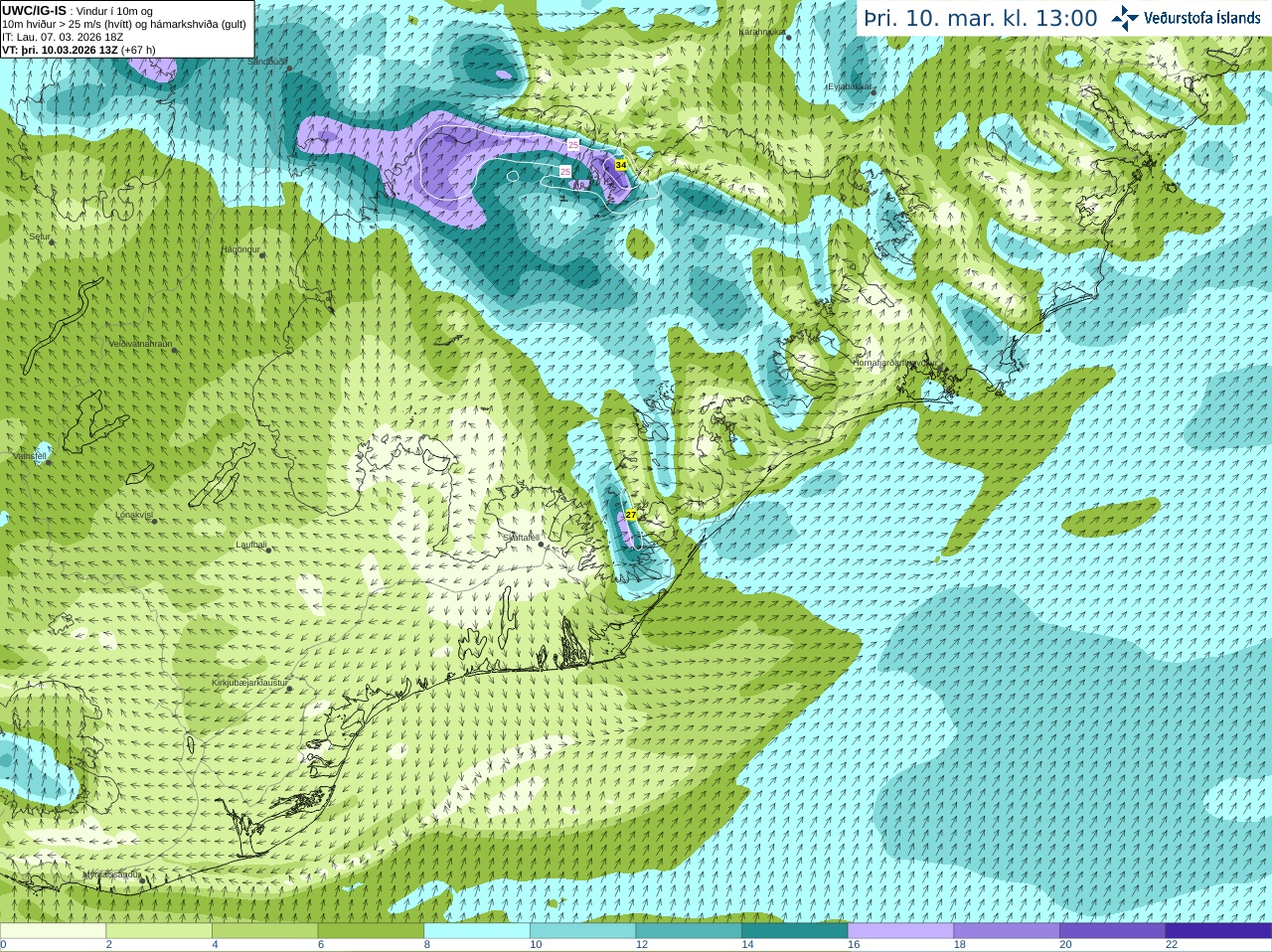Click the Laufbali station dot

coord(268,549)
